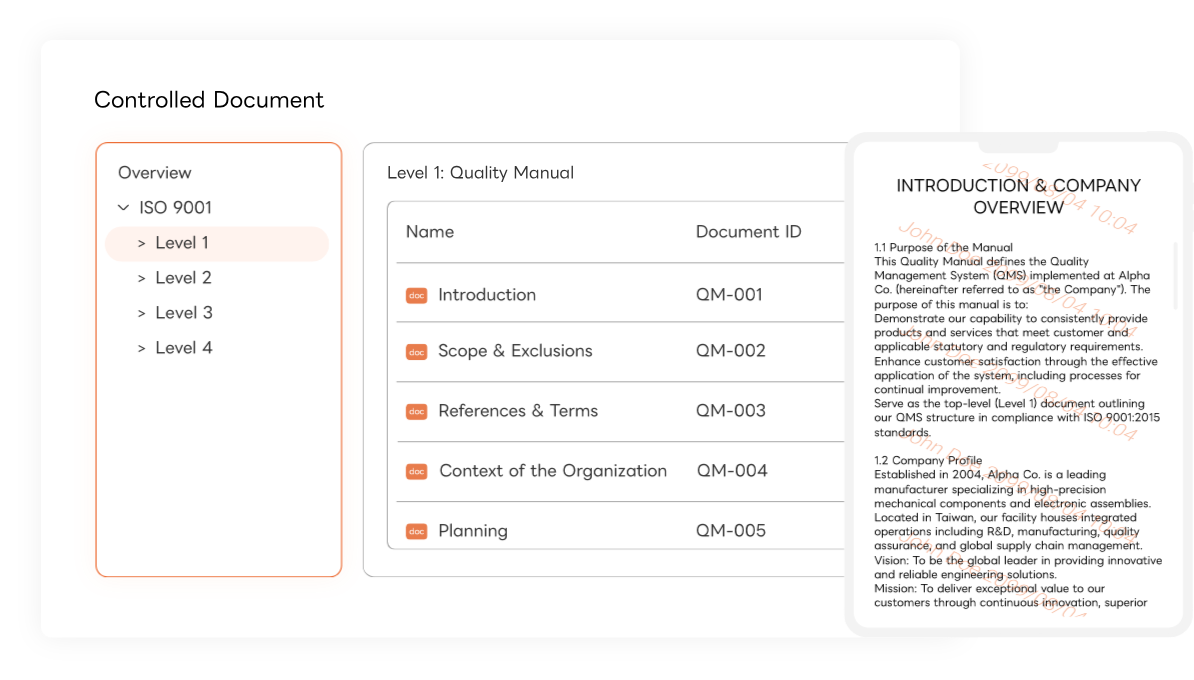Click the QM-005 document ID
The height and width of the screenshot is (680, 1194).
(x=730, y=531)
